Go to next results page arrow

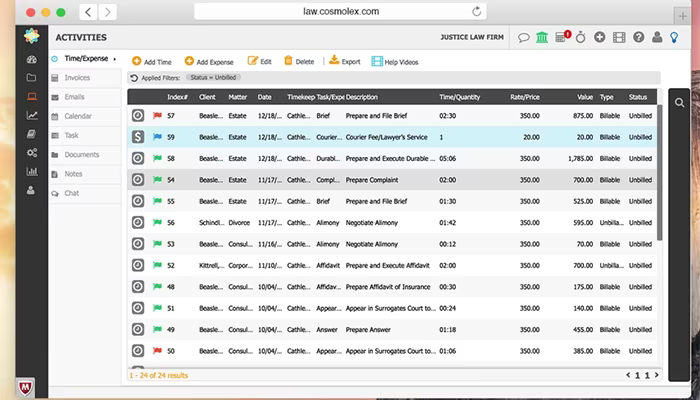(656, 375)
